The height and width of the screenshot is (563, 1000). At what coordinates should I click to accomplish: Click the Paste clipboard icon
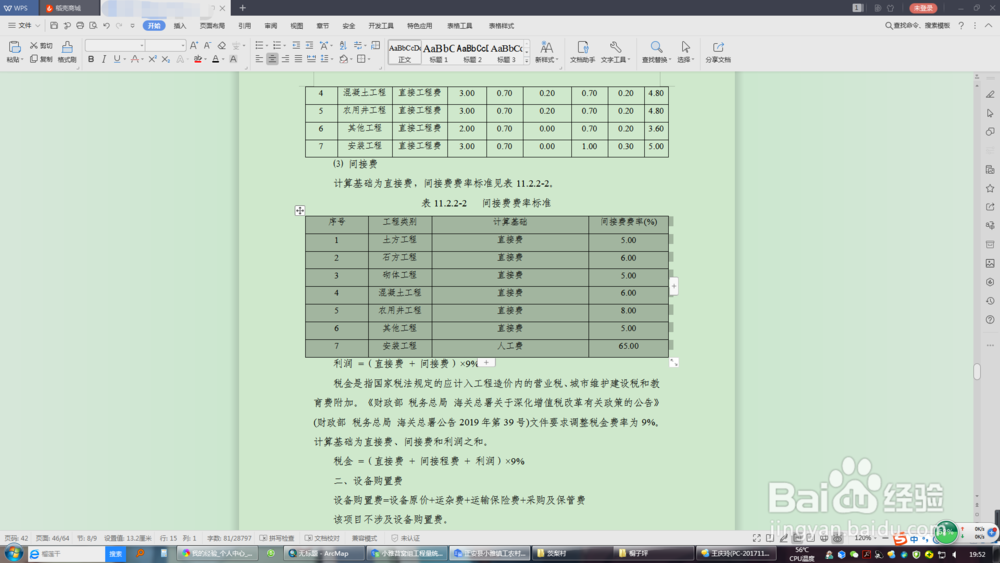[14, 47]
